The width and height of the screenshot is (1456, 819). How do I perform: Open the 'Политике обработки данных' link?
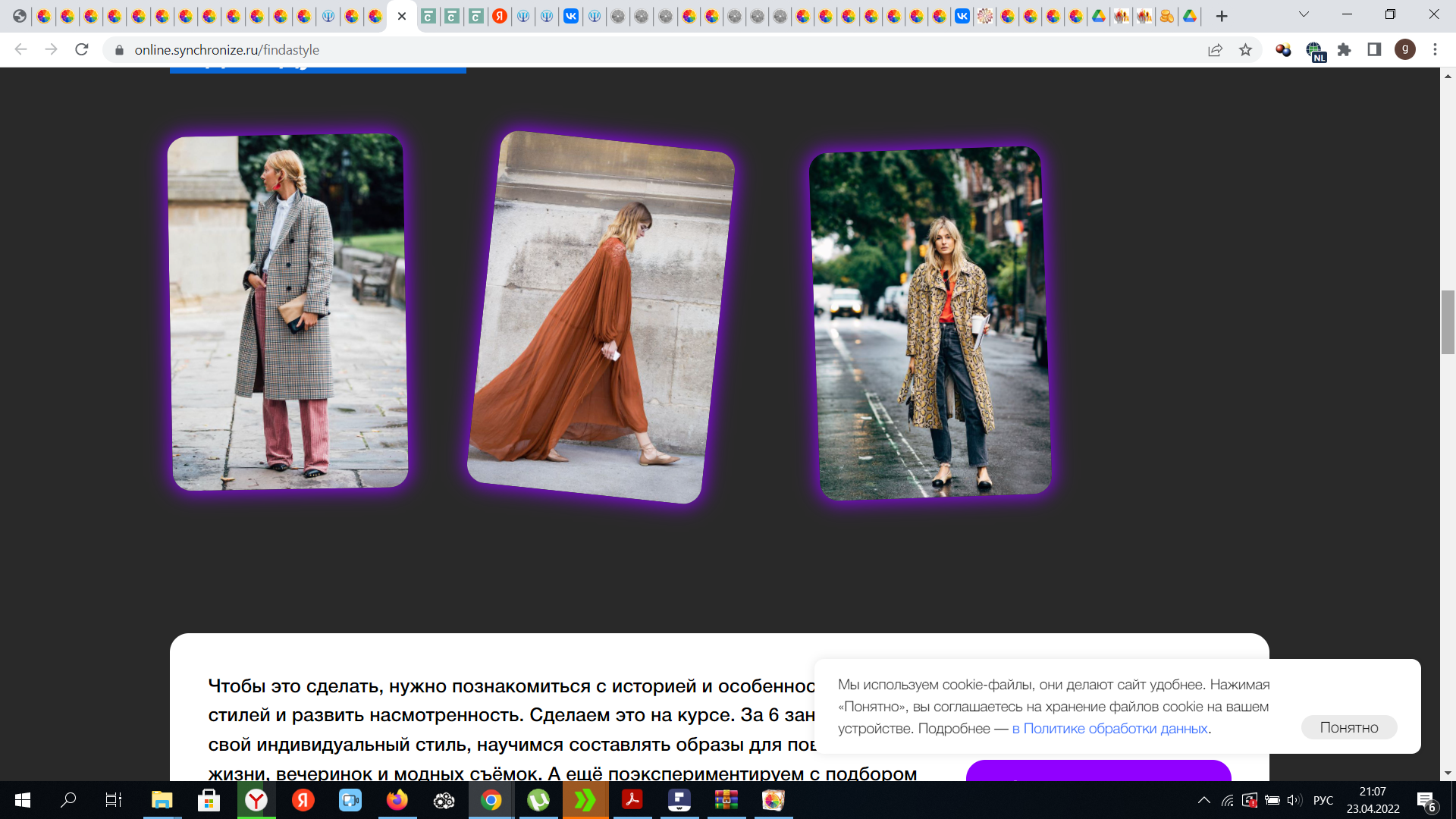(1109, 728)
